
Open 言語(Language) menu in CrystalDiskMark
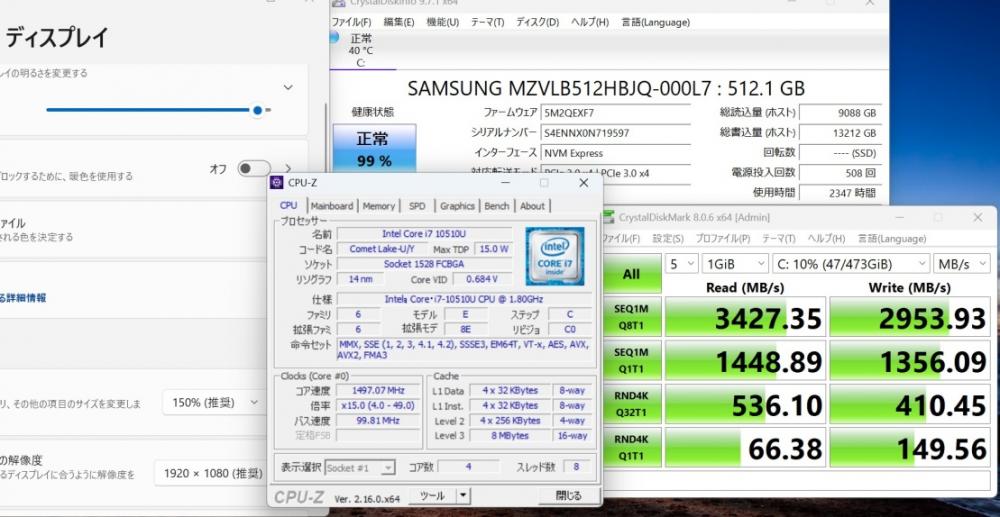click(x=892, y=238)
